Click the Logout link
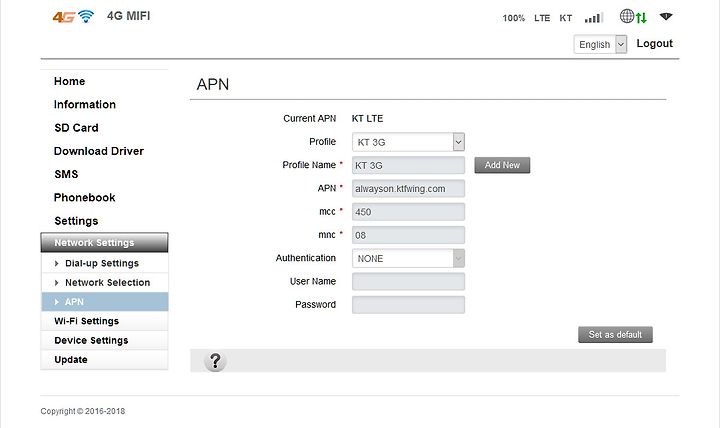The width and height of the screenshot is (720, 428). [654, 44]
